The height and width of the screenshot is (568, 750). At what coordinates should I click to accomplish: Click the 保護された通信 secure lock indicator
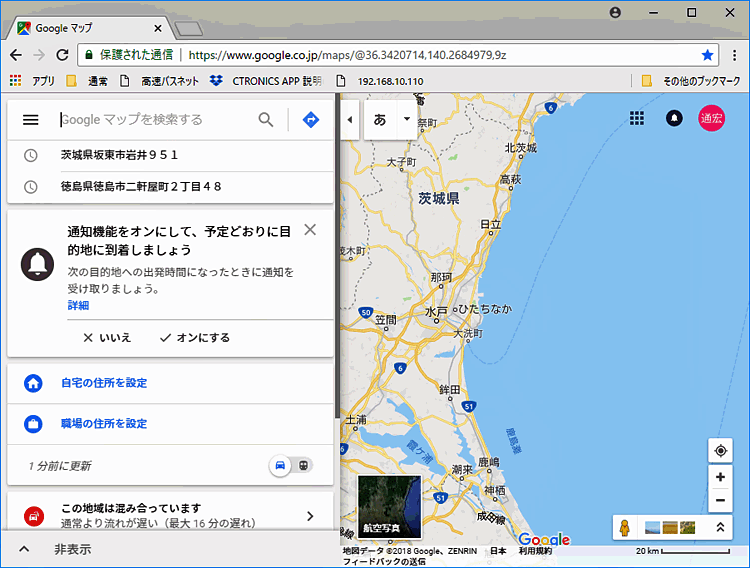pyautogui.click(x=129, y=55)
